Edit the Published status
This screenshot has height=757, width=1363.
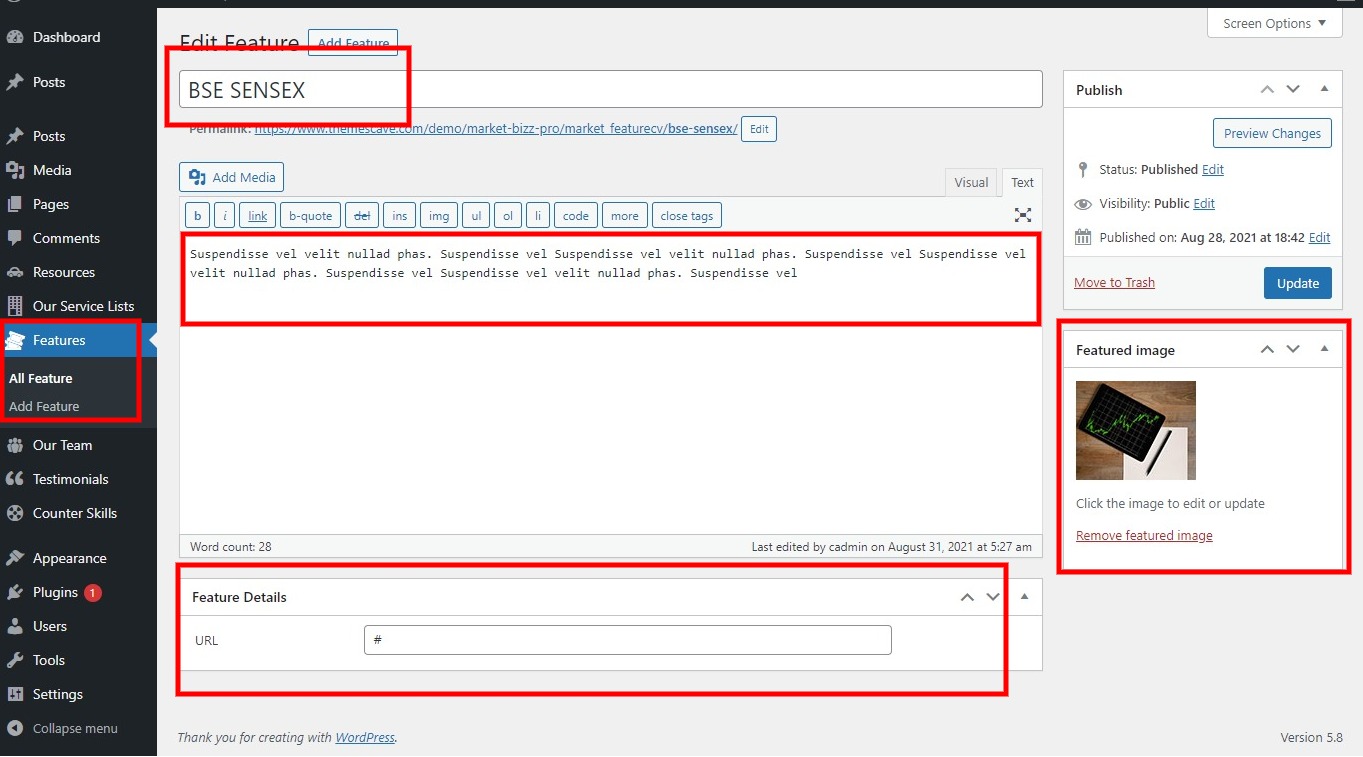pyautogui.click(x=1213, y=170)
